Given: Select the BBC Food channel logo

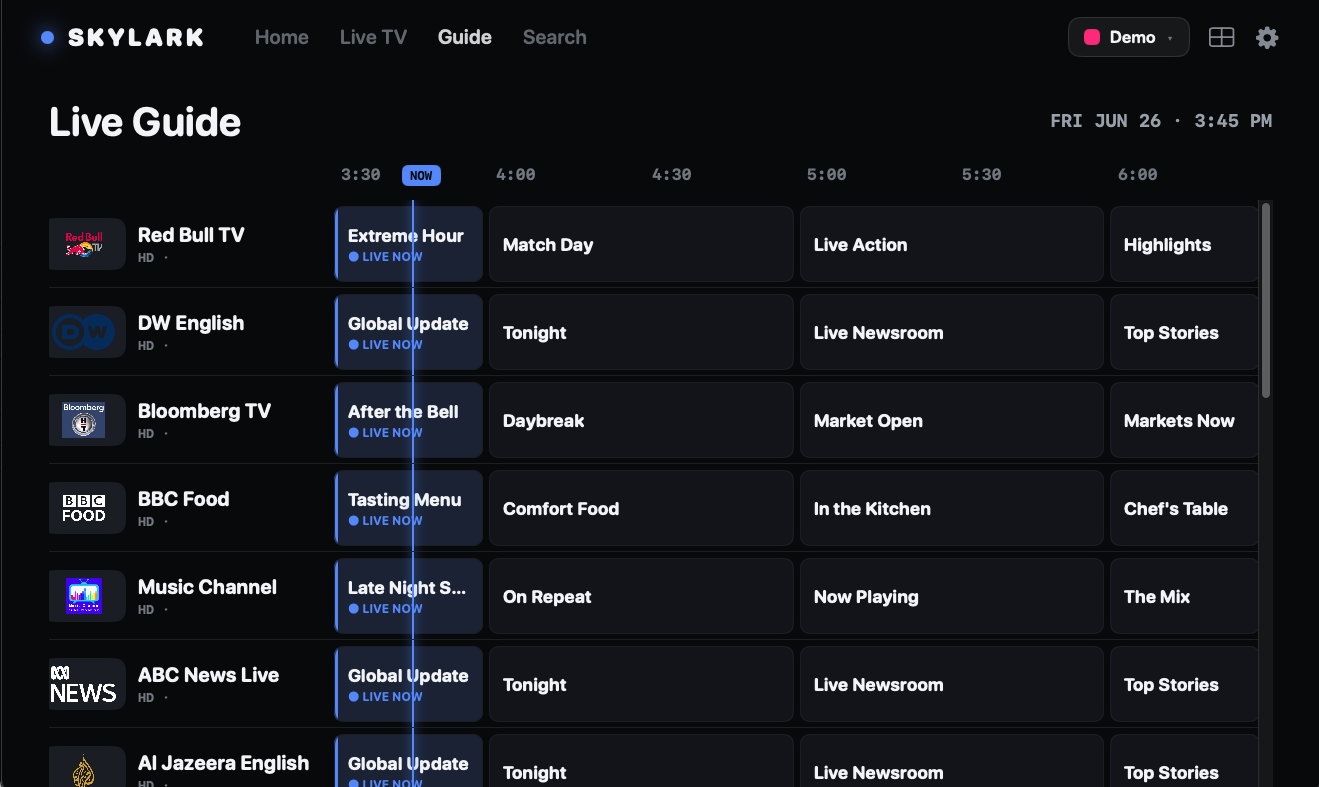Looking at the screenshot, I should pyautogui.click(x=87, y=508).
